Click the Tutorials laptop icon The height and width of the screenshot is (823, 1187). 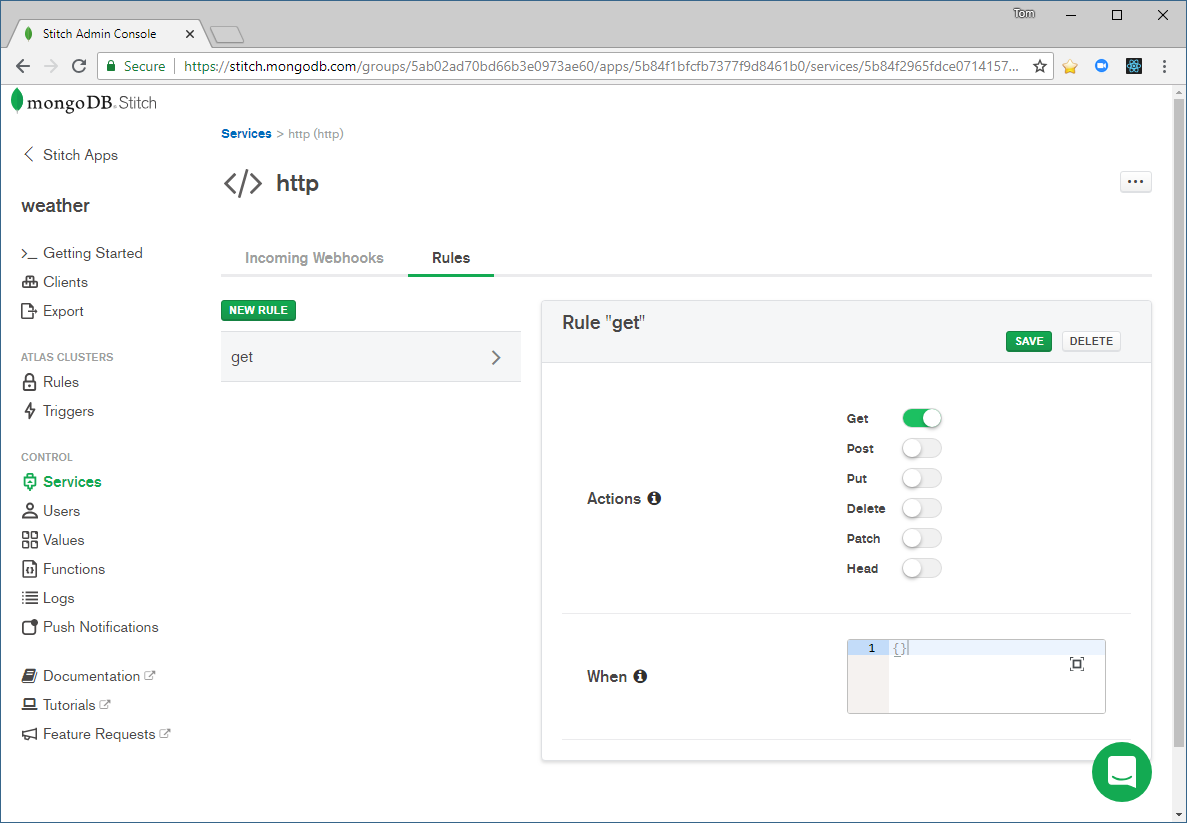[x=30, y=705]
